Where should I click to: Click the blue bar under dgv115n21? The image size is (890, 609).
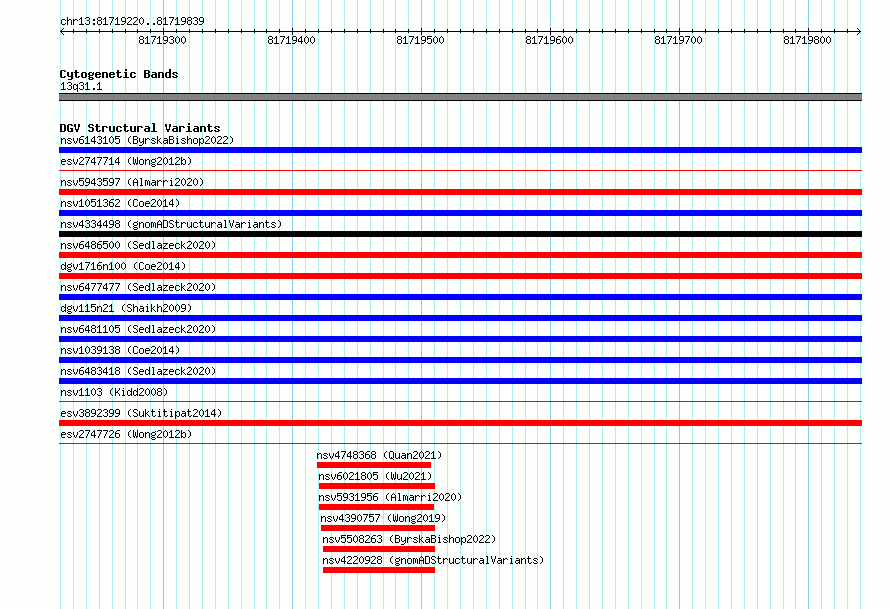pyautogui.click(x=460, y=318)
